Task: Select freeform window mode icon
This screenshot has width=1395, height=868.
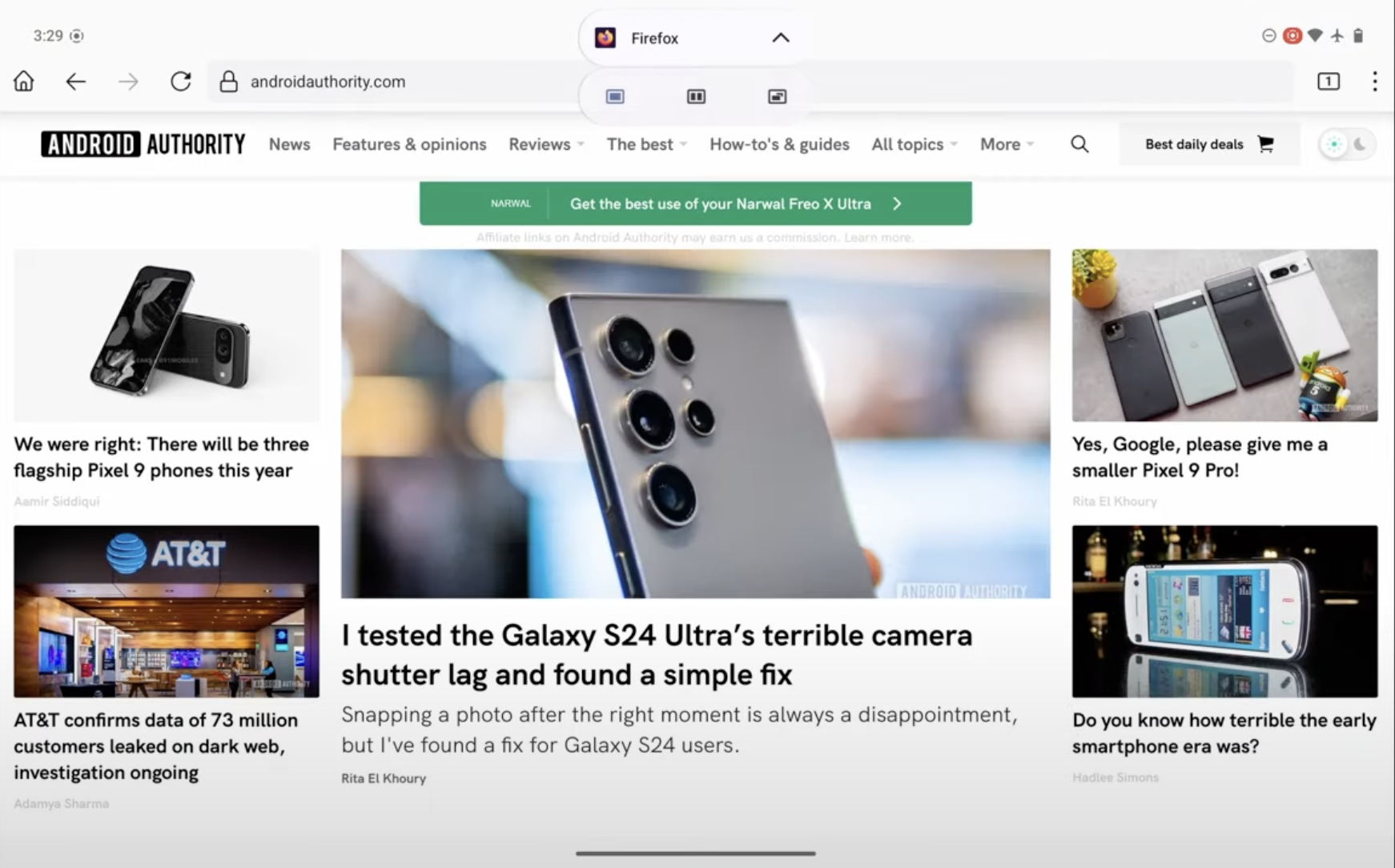Action: (x=777, y=97)
